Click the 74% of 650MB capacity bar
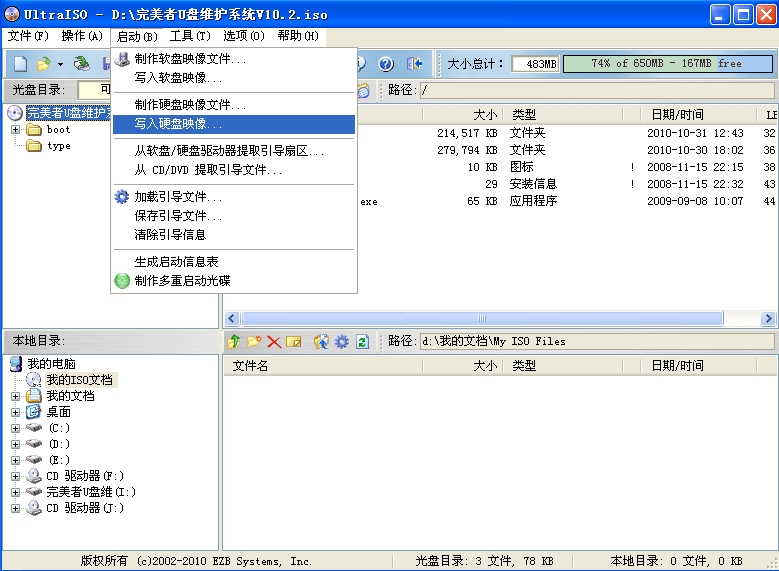This screenshot has width=779, height=571. click(668, 64)
